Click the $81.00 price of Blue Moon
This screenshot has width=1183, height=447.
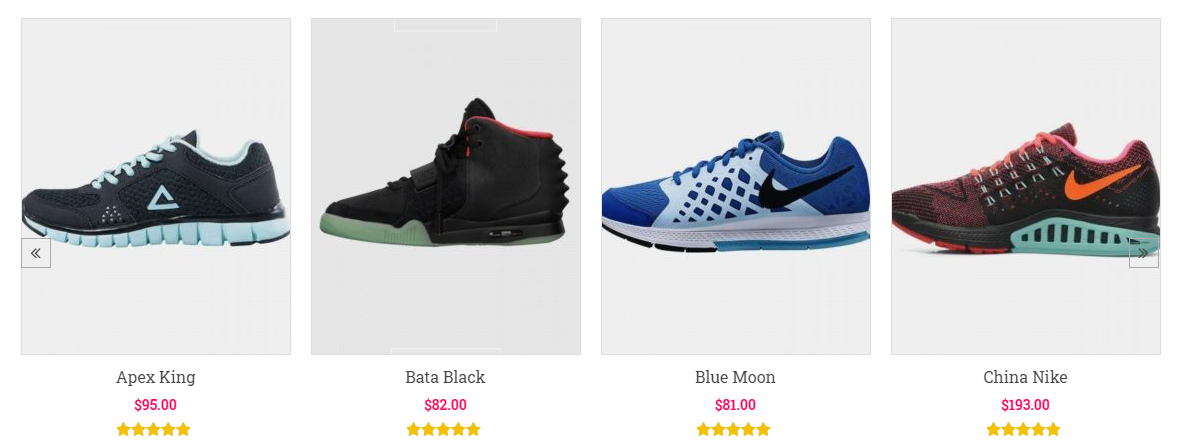pyautogui.click(x=735, y=405)
